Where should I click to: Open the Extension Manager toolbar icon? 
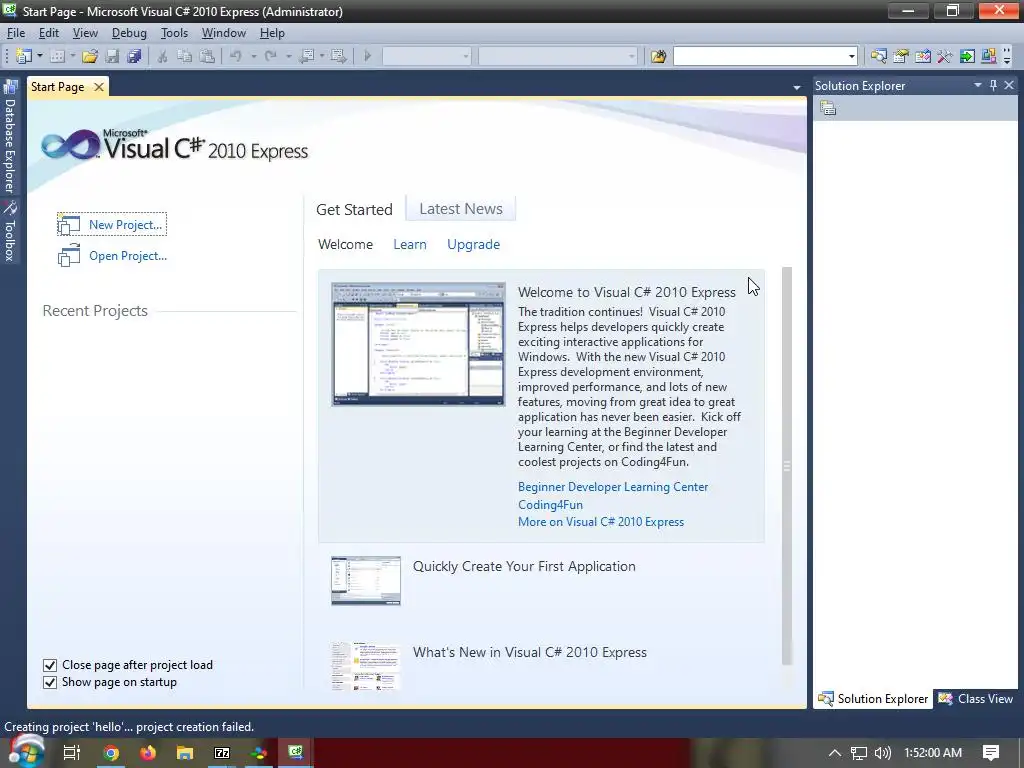(x=989, y=56)
